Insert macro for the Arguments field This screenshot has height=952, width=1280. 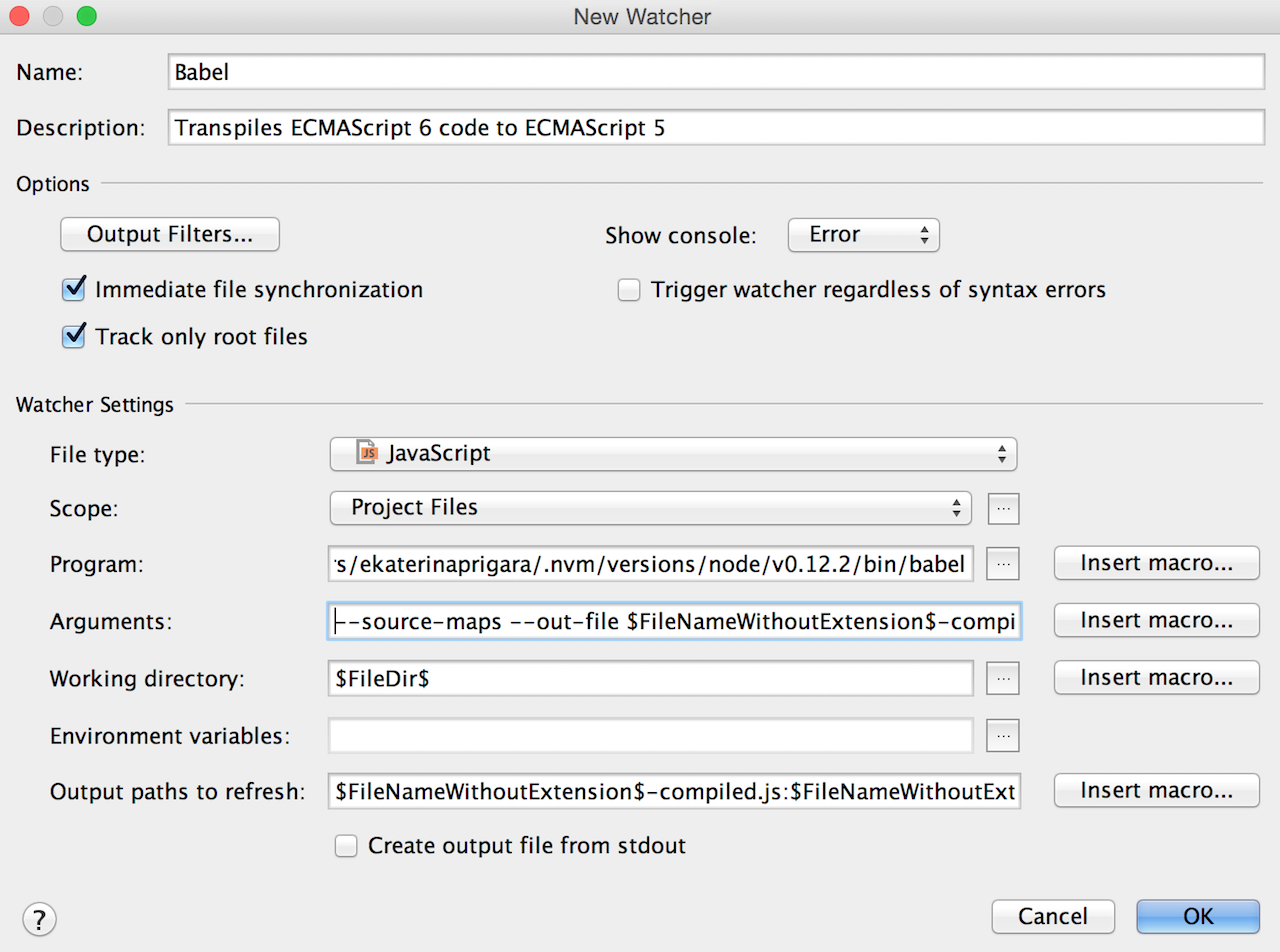tap(1157, 621)
